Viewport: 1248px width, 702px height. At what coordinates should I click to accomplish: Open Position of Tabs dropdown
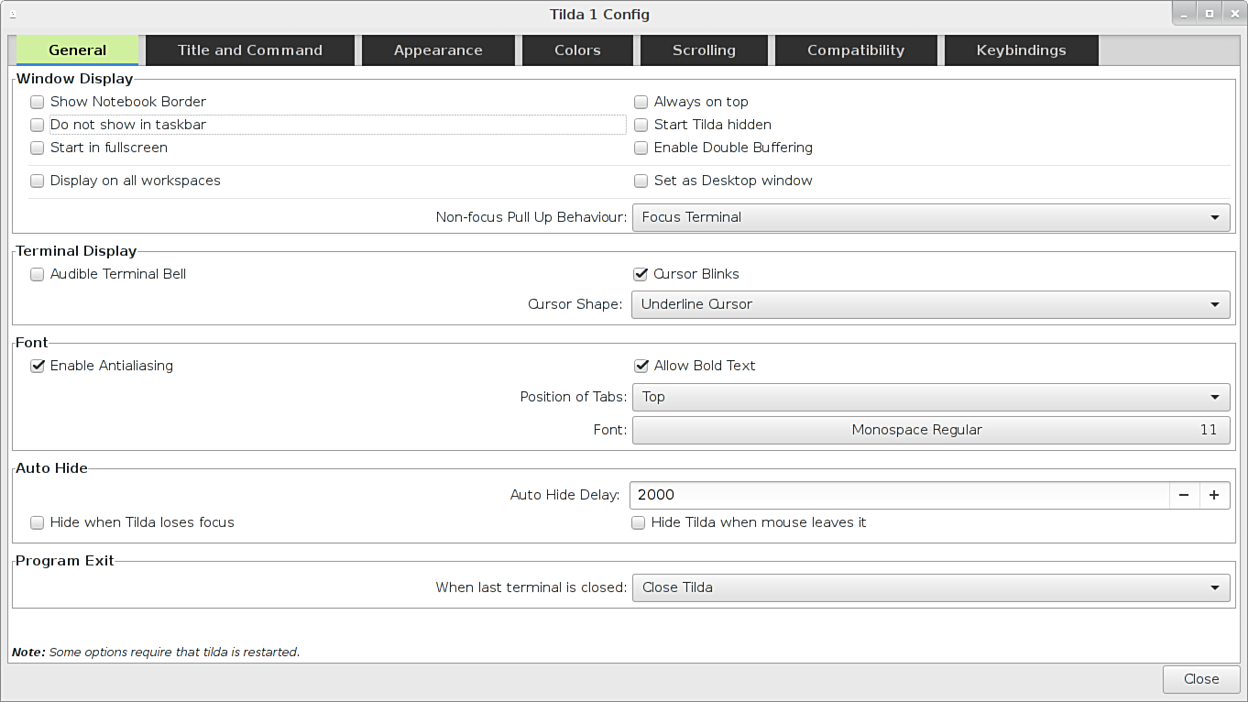(x=930, y=397)
